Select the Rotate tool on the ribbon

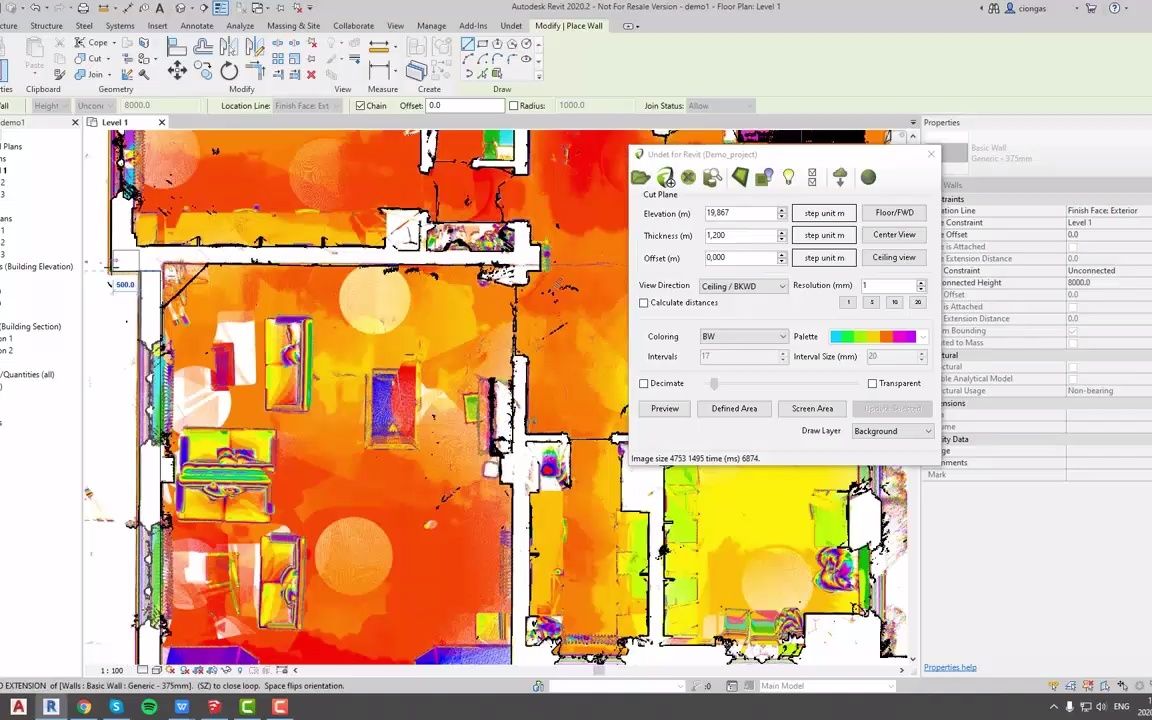click(x=228, y=71)
